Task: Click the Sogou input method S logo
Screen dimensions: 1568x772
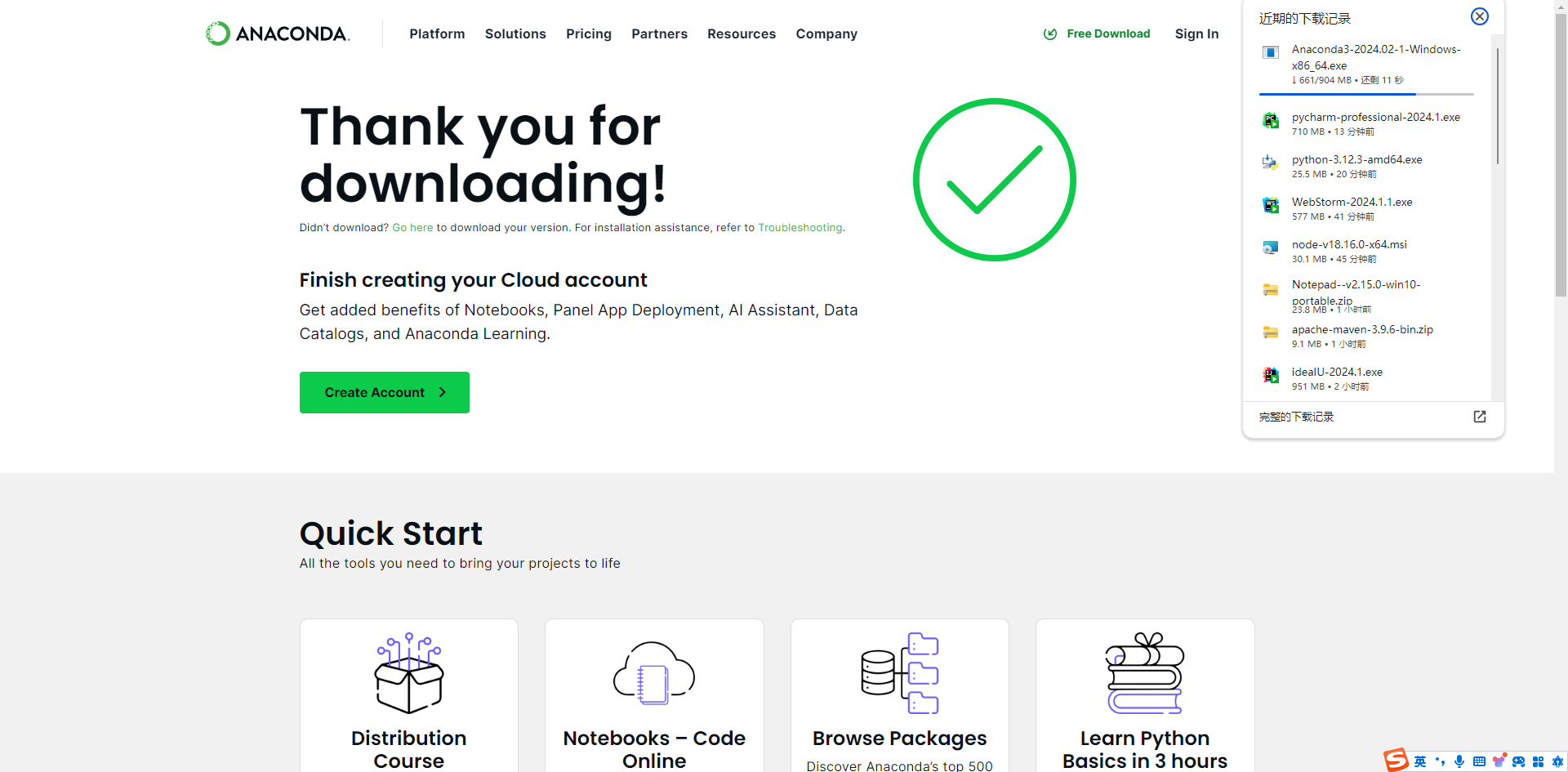Action: point(1396,760)
